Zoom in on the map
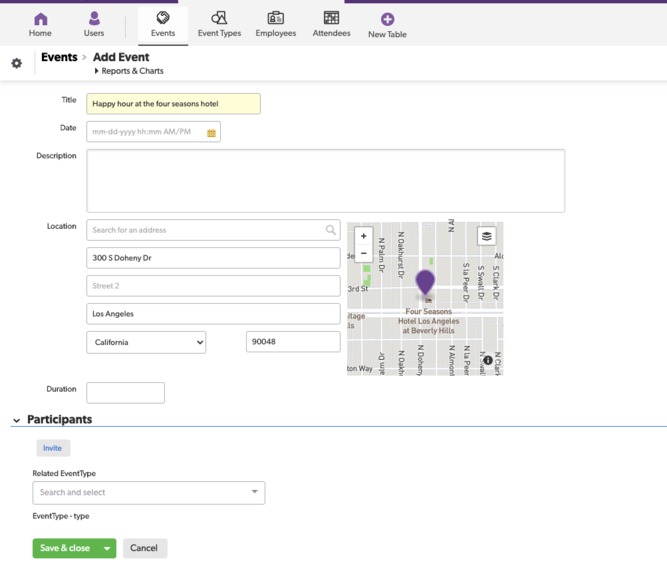This screenshot has height=573, width=667. point(364,236)
